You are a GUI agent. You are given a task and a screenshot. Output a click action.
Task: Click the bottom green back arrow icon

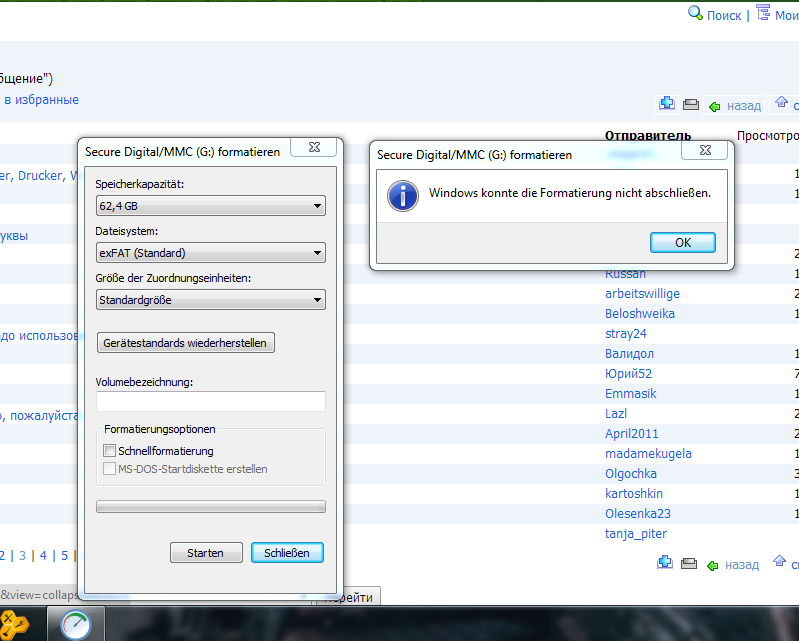pos(712,565)
